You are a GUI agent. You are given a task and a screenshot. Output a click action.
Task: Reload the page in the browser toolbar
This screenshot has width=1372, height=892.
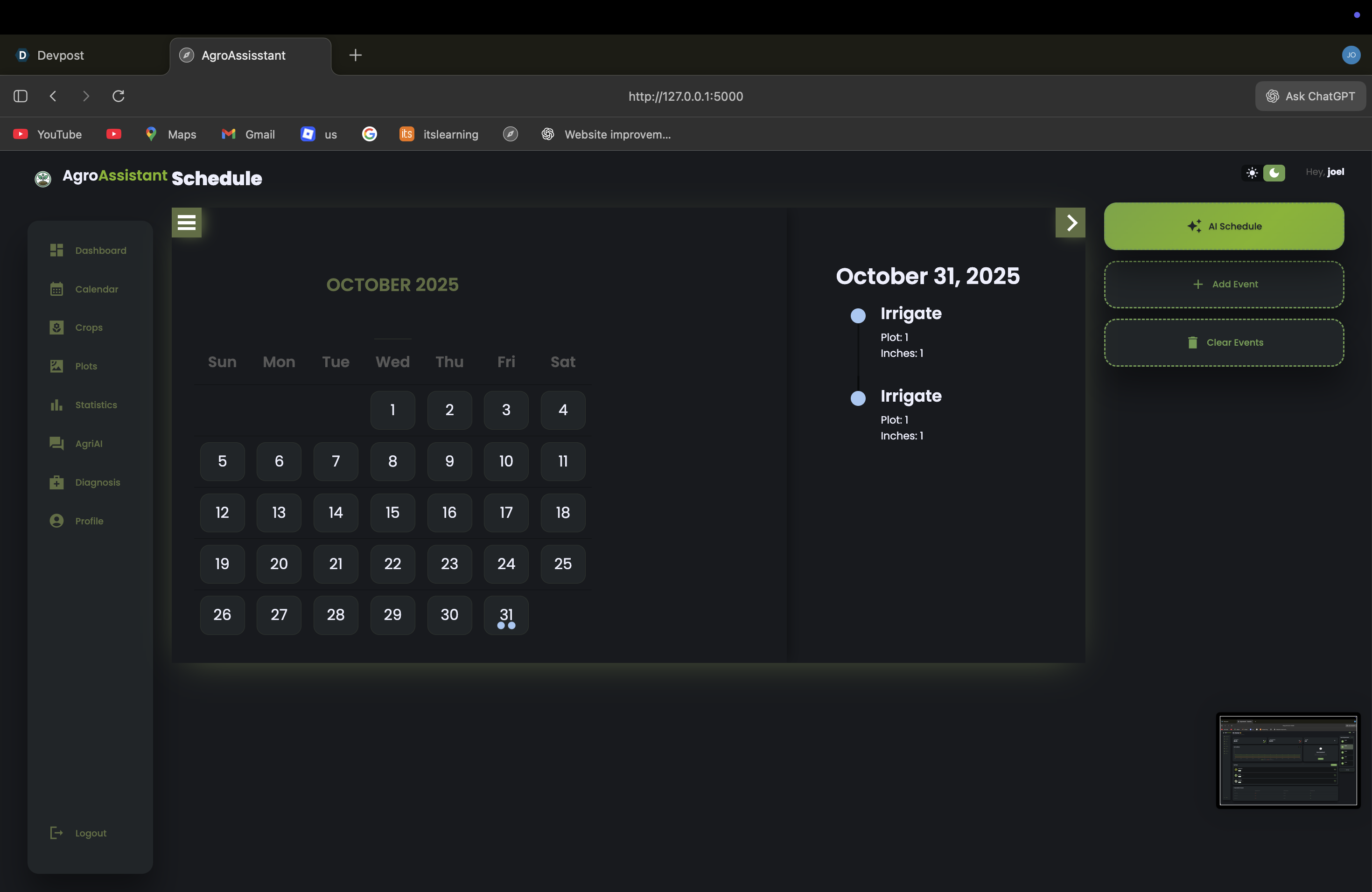118,96
